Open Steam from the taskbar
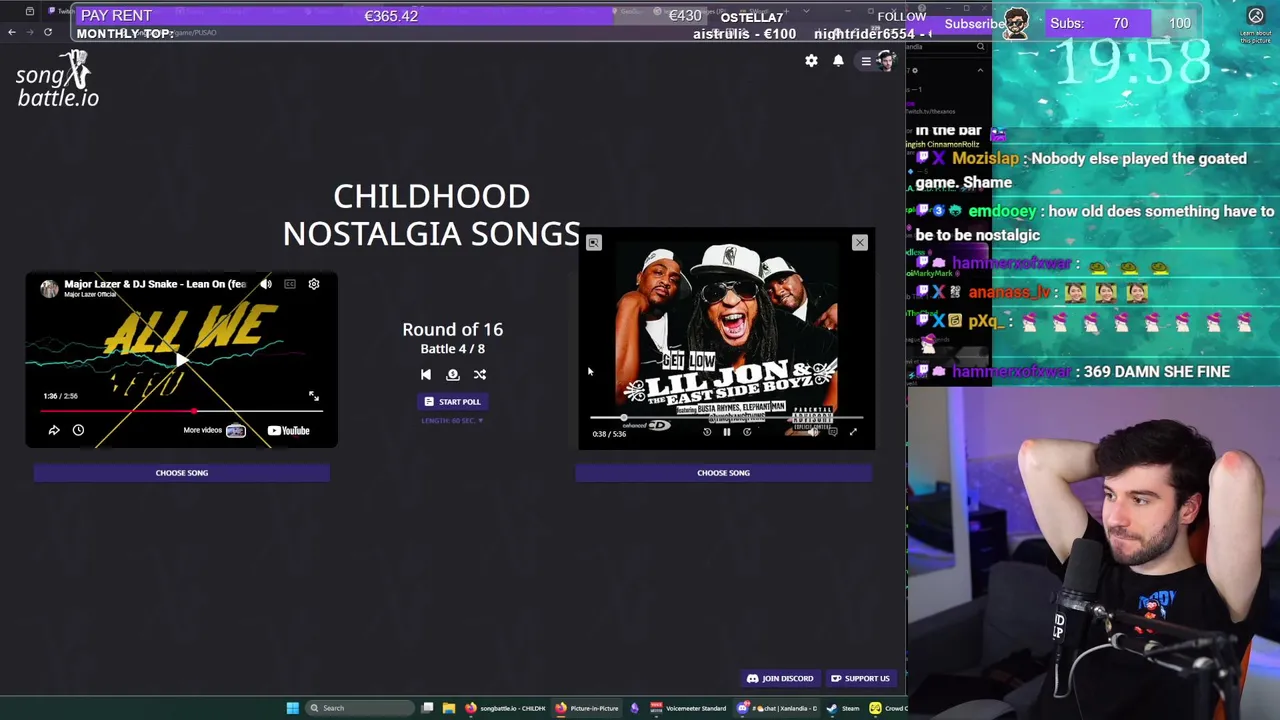 (843, 708)
